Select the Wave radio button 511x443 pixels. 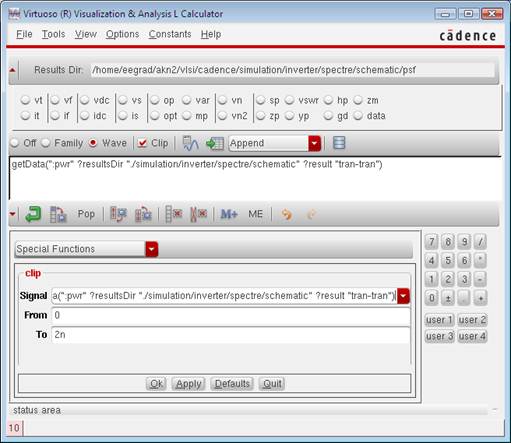tap(93, 143)
